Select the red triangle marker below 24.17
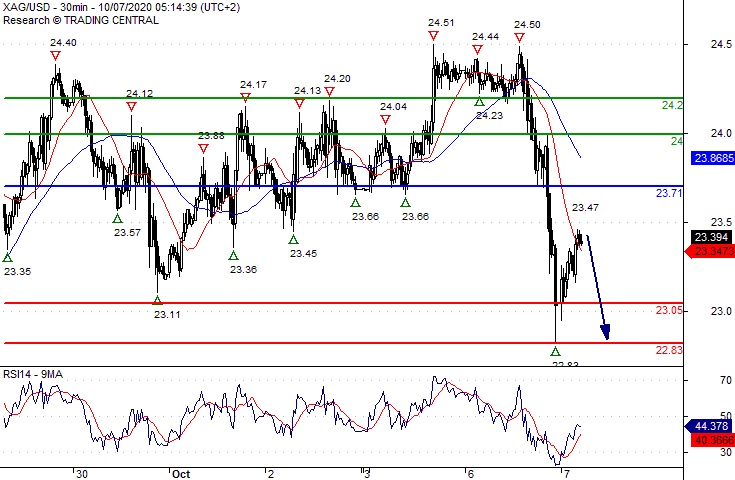 (x=245, y=98)
